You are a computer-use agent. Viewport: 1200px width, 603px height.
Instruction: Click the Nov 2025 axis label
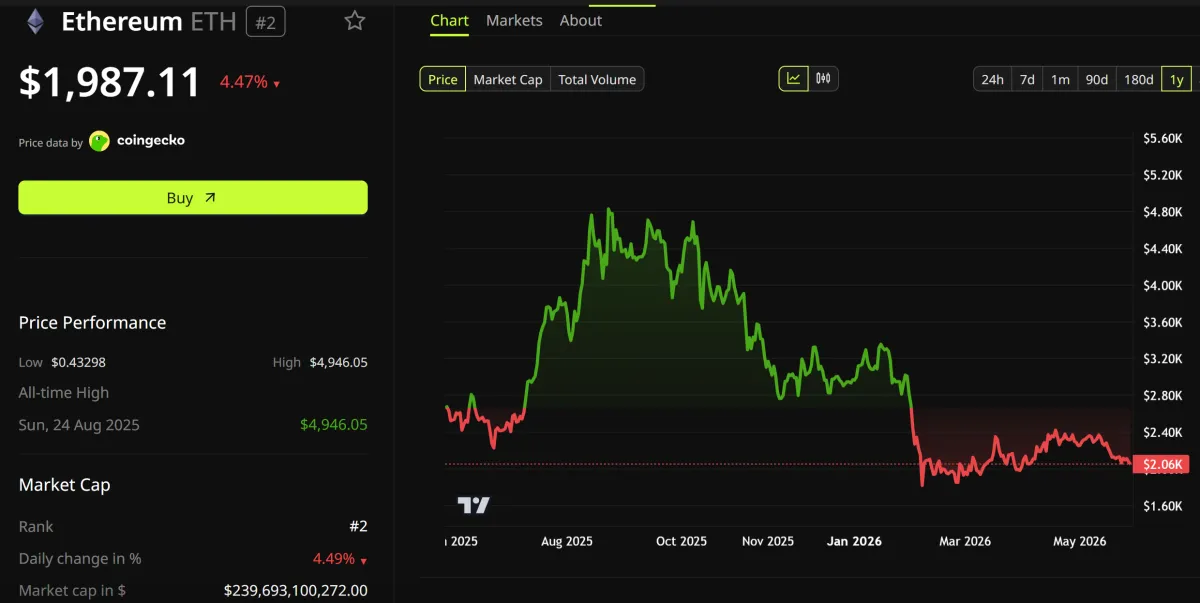tap(768, 541)
